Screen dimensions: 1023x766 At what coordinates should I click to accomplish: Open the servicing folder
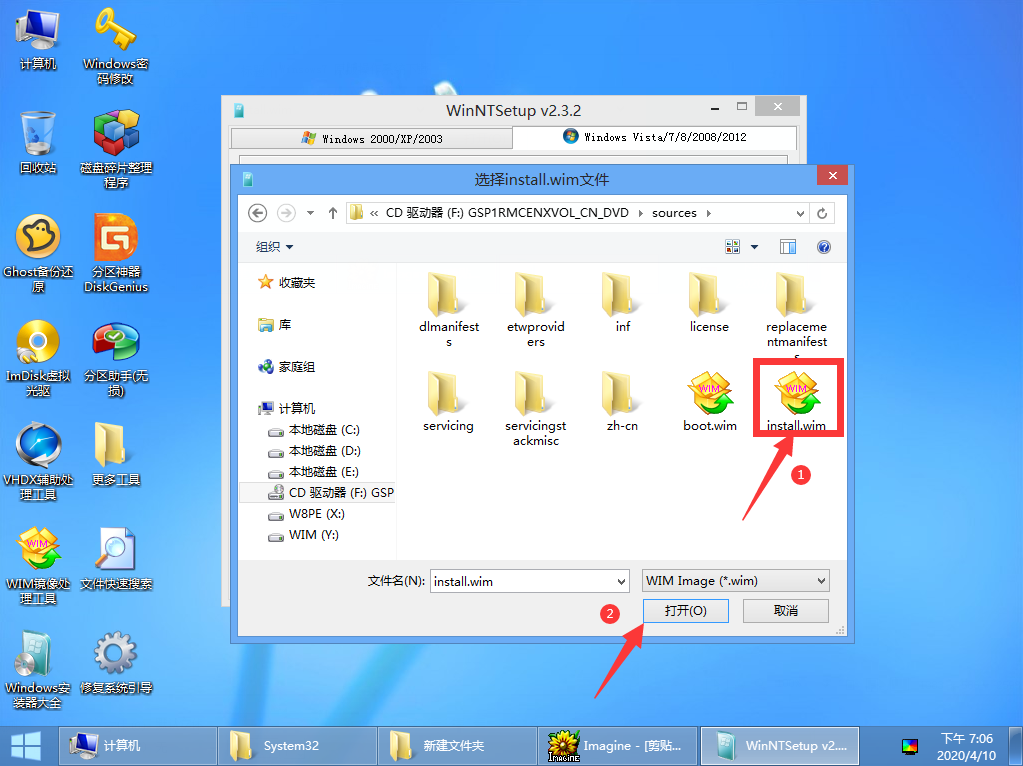[x=448, y=391]
